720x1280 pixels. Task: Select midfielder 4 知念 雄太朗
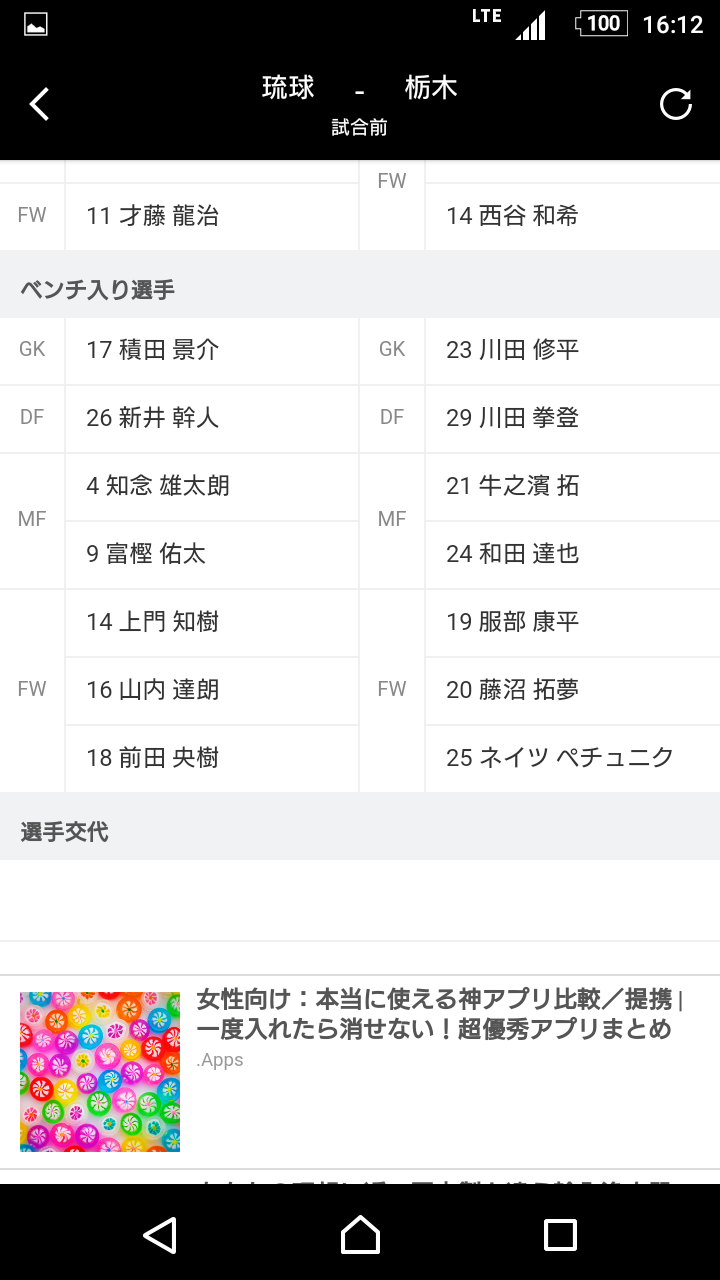pyautogui.click(x=158, y=486)
